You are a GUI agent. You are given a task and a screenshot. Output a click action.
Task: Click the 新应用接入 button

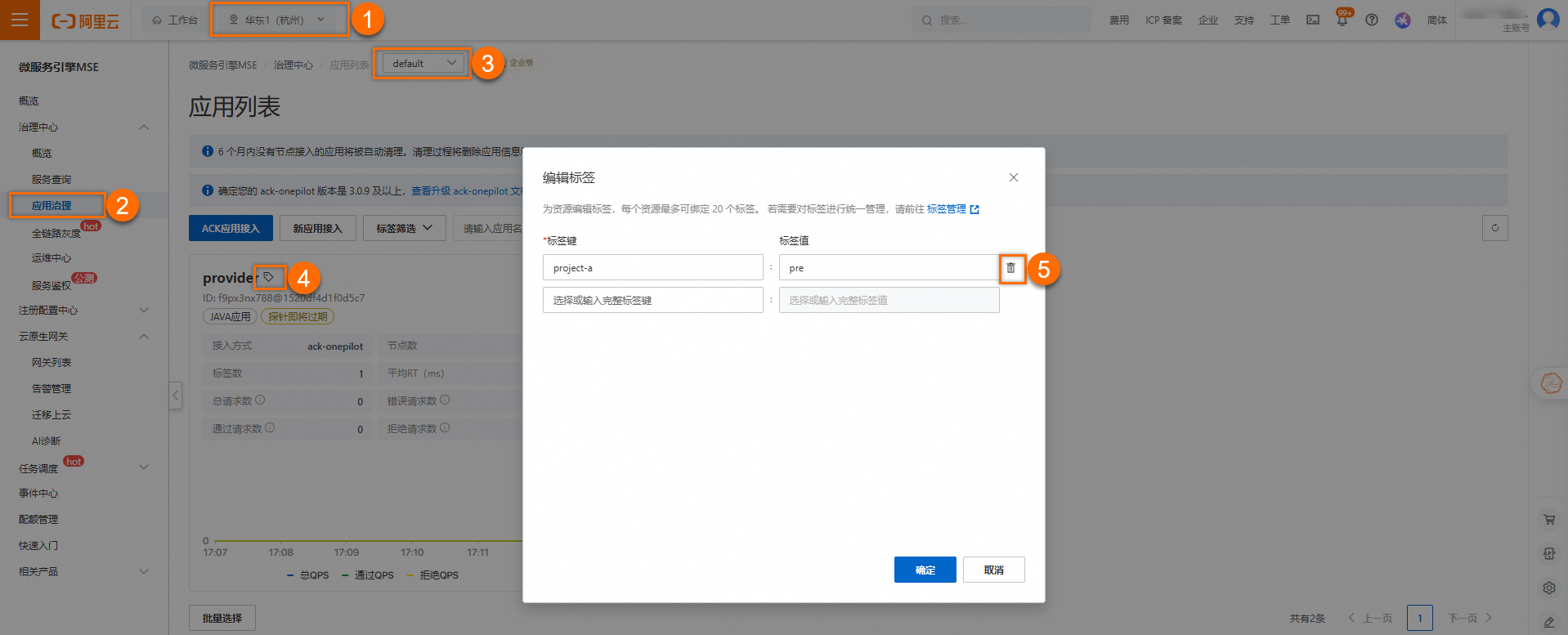[318, 228]
